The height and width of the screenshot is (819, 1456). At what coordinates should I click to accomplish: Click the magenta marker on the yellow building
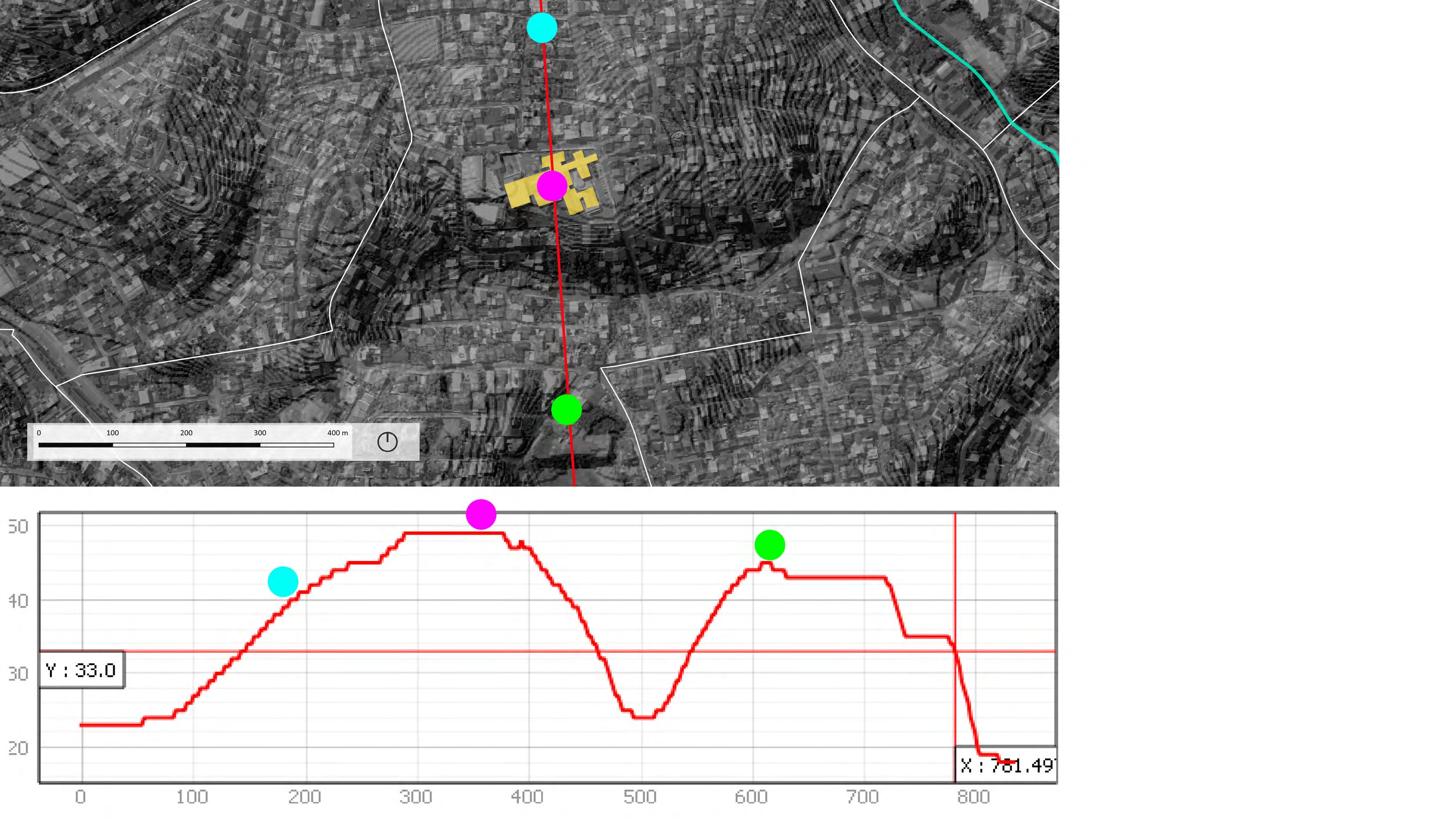coord(552,186)
